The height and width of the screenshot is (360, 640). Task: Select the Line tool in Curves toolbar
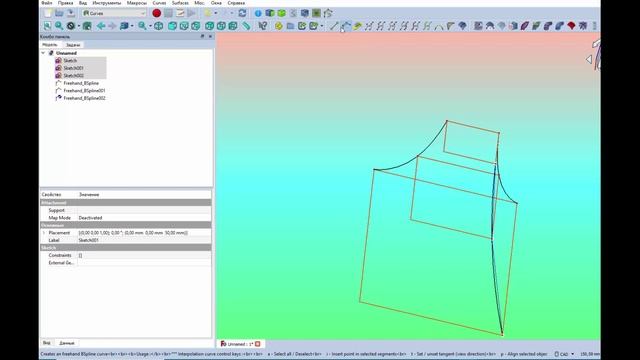334,26
